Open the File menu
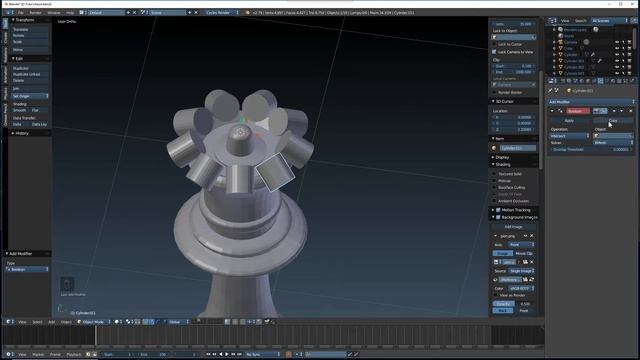The image size is (640, 360). tap(20, 13)
